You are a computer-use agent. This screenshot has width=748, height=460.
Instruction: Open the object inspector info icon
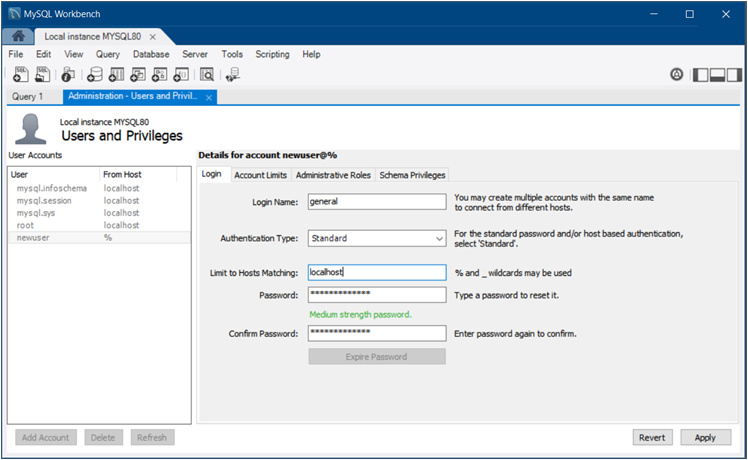(x=68, y=74)
